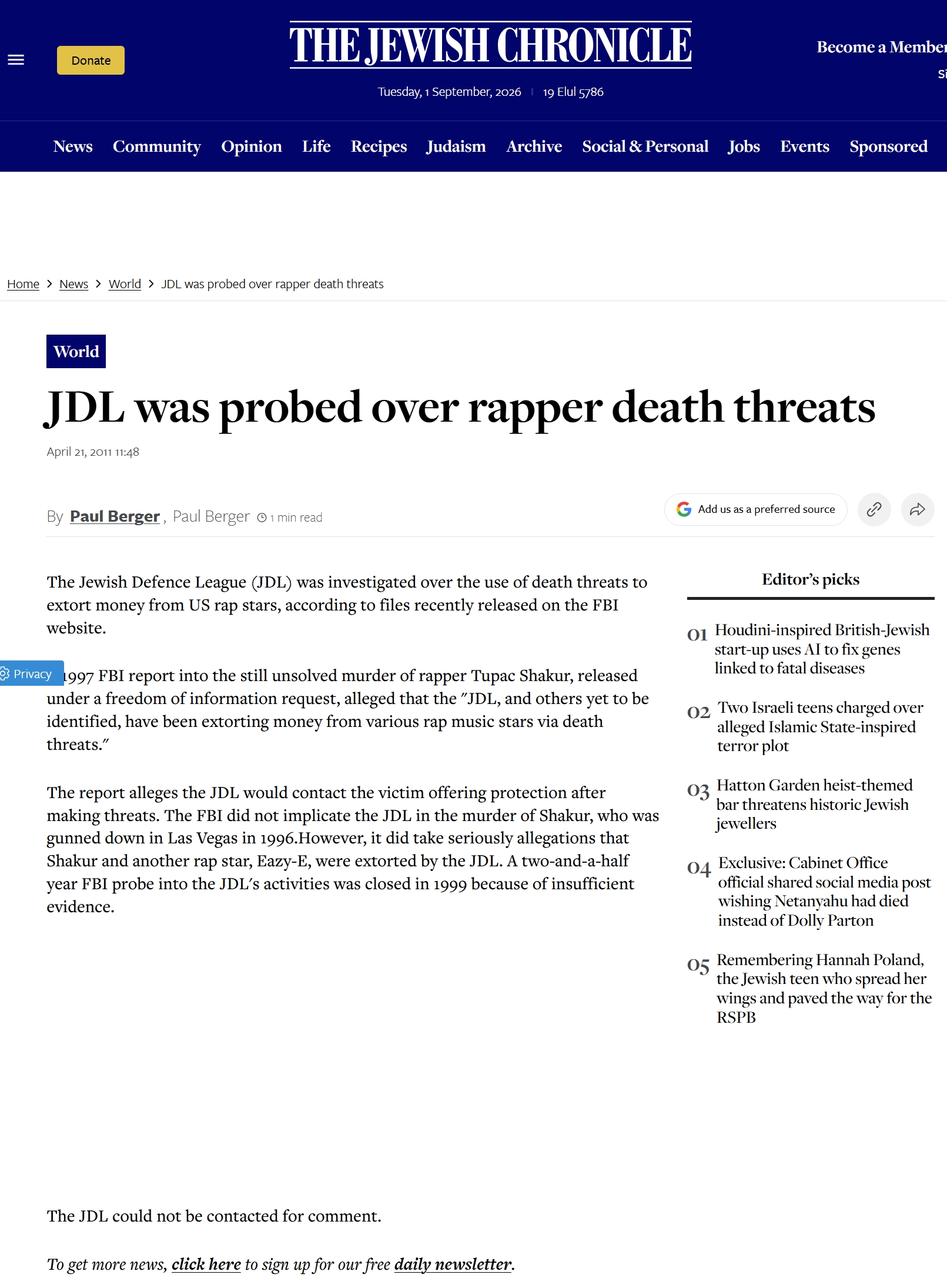Click the share arrow icon

point(918,509)
